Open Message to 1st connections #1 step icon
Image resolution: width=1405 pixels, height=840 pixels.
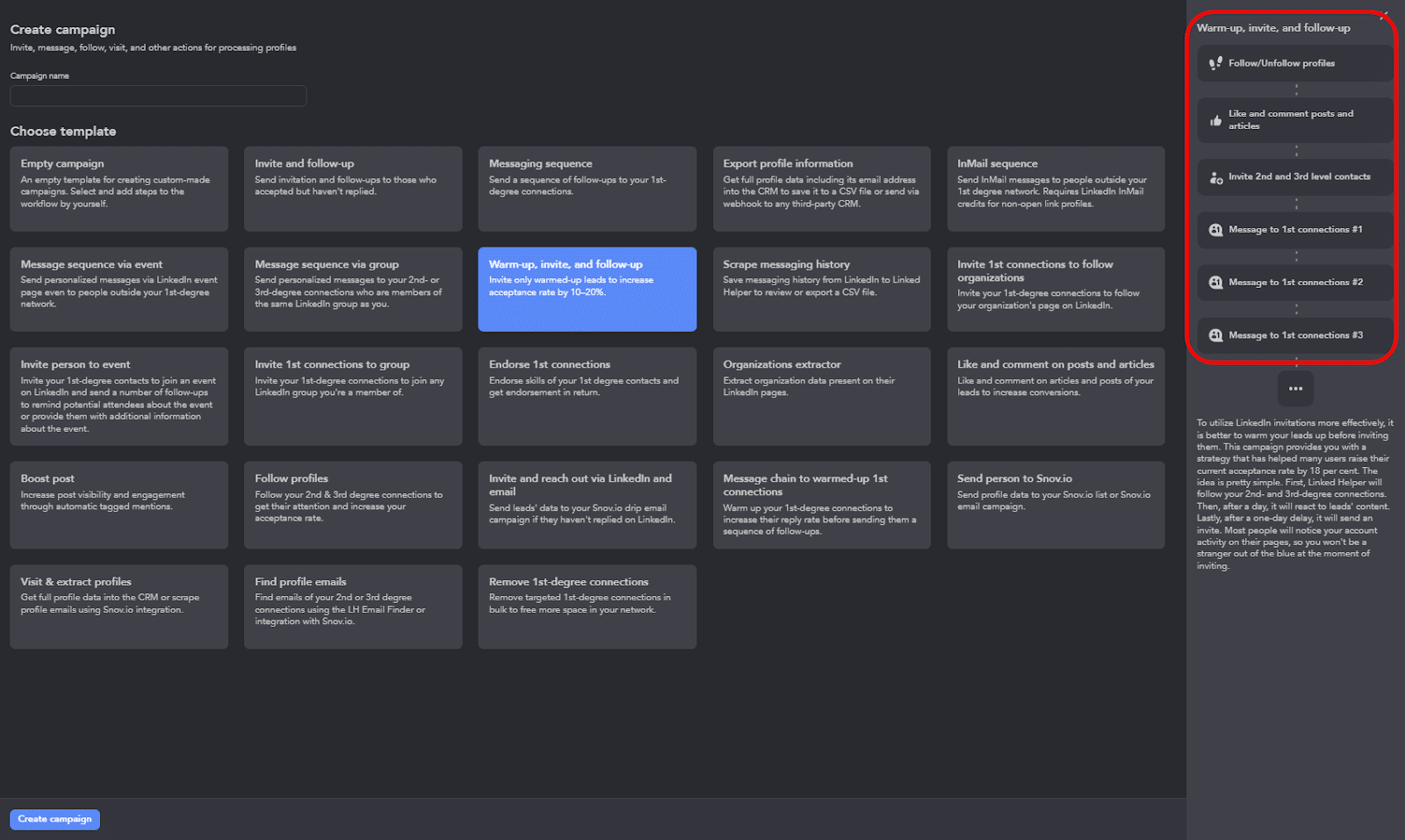1215,229
